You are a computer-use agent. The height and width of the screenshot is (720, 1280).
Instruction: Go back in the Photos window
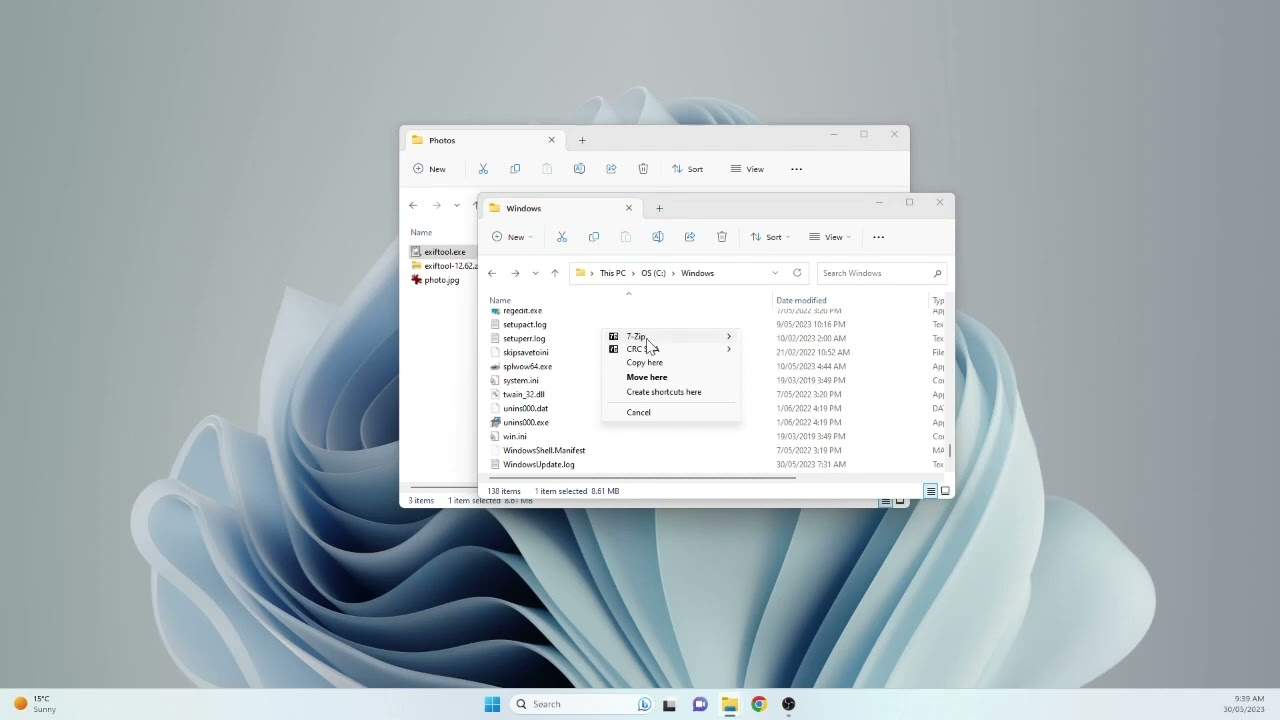tap(413, 205)
